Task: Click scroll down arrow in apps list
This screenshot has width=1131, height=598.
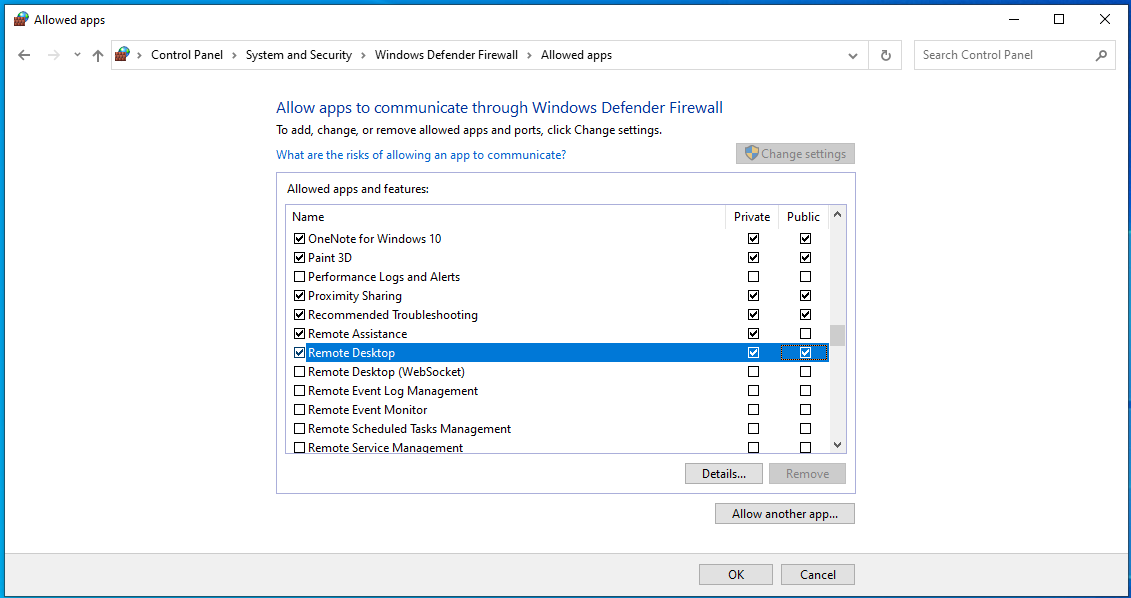Action: 837,445
